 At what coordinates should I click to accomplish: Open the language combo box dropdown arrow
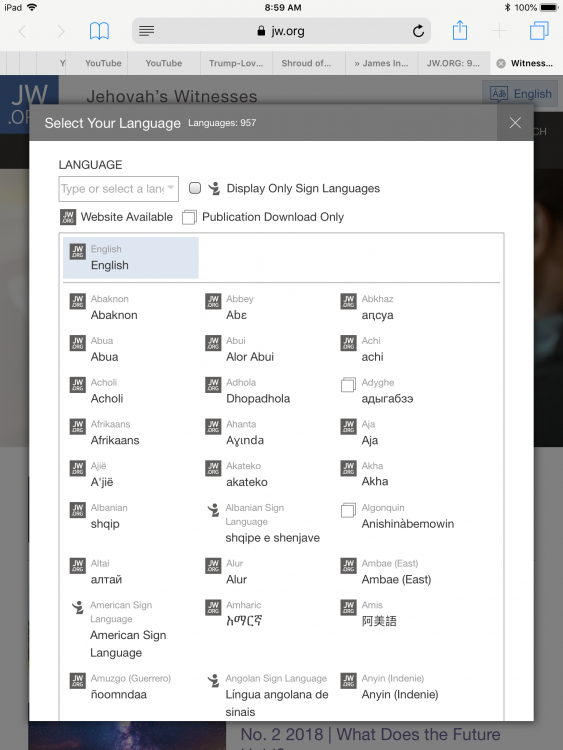(170, 188)
